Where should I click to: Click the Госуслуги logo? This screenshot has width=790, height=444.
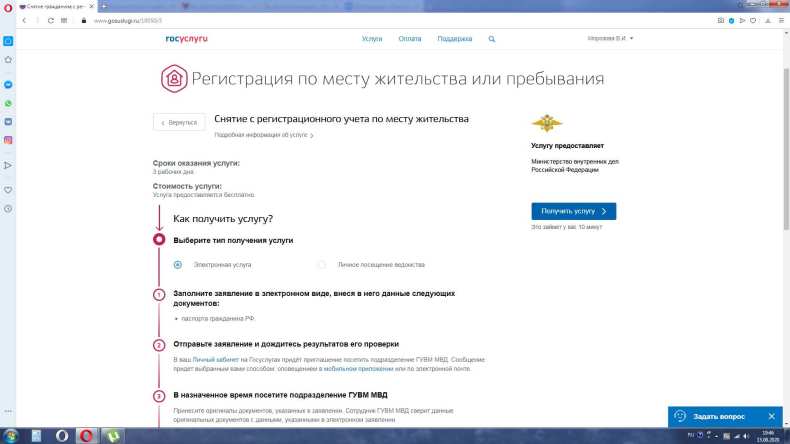(x=186, y=39)
